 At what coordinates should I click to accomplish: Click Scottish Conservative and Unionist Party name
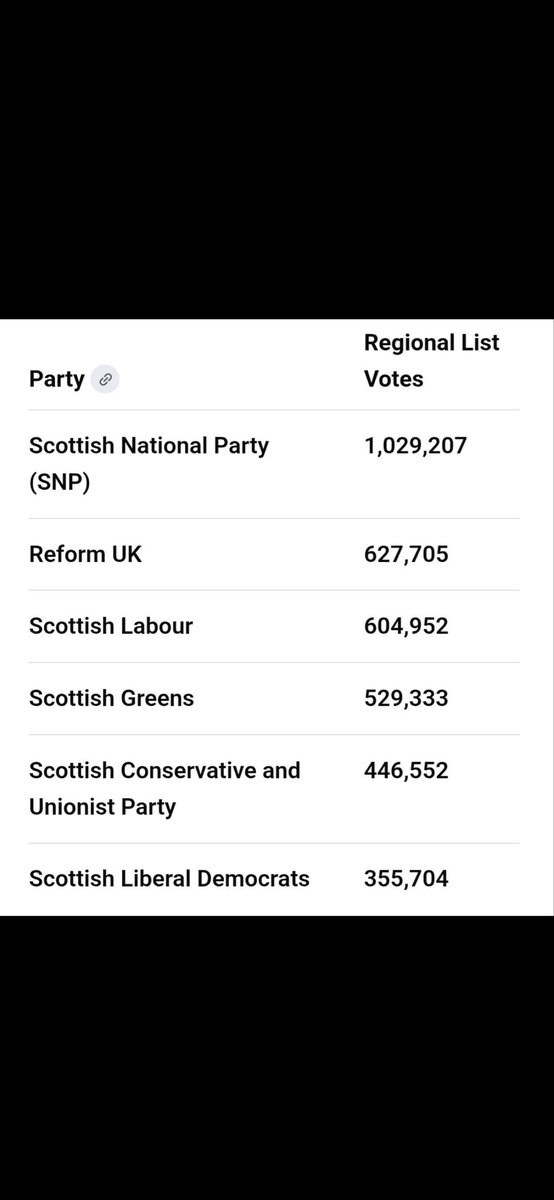tap(165, 789)
